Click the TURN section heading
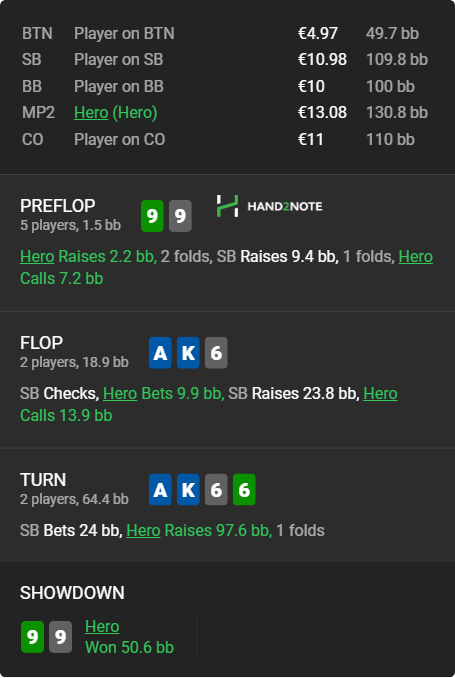Viewport: 455px width, 678px height. [x=43, y=480]
